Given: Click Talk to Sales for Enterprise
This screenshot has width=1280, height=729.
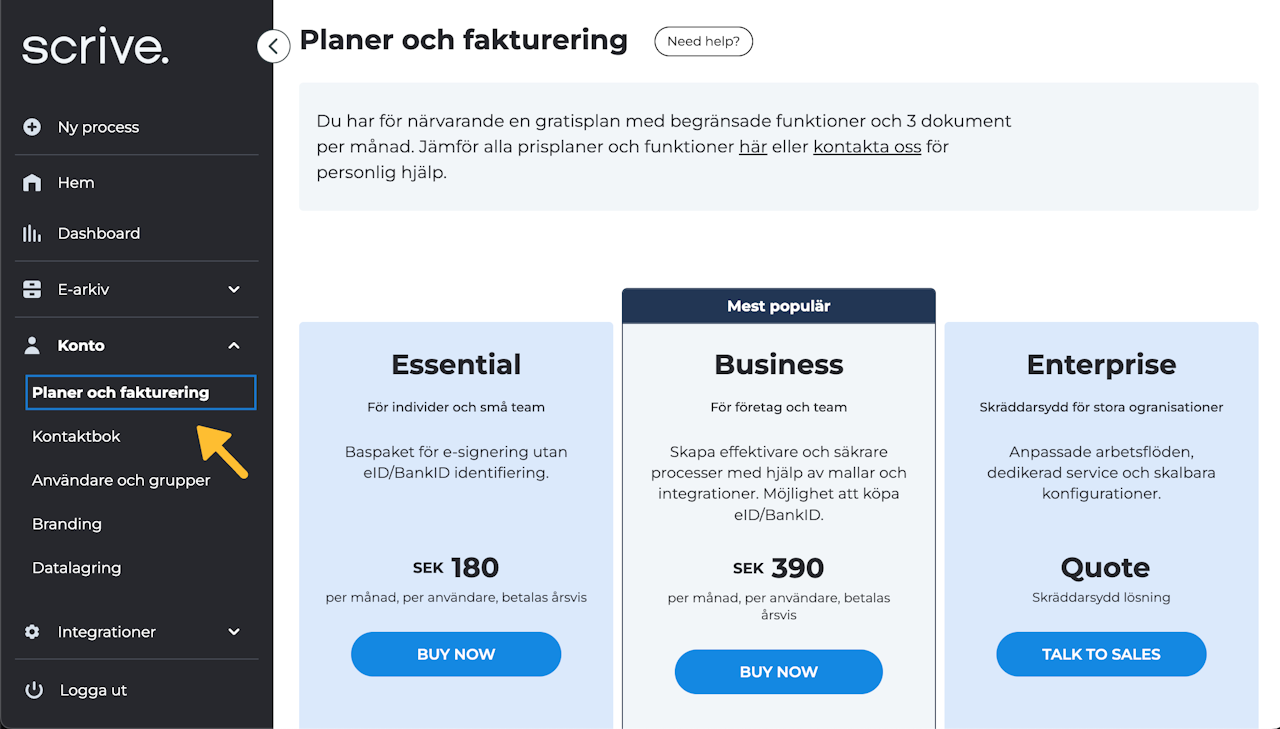Looking at the screenshot, I should [1101, 654].
